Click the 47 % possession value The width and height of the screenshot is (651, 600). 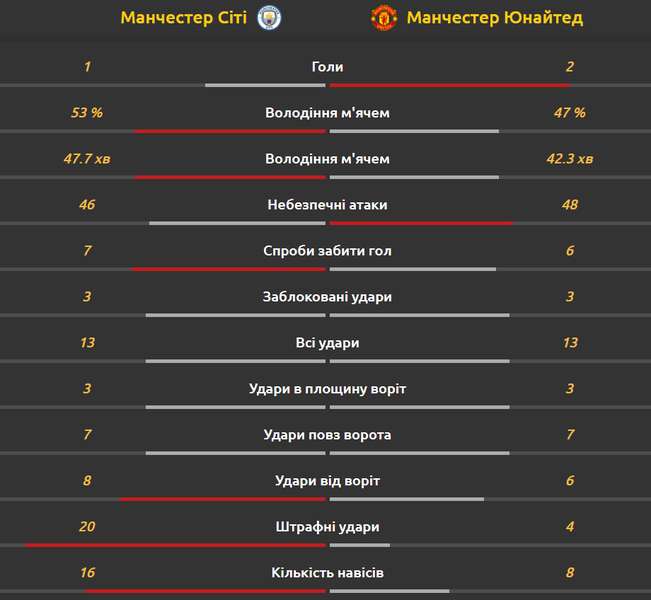coord(570,113)
